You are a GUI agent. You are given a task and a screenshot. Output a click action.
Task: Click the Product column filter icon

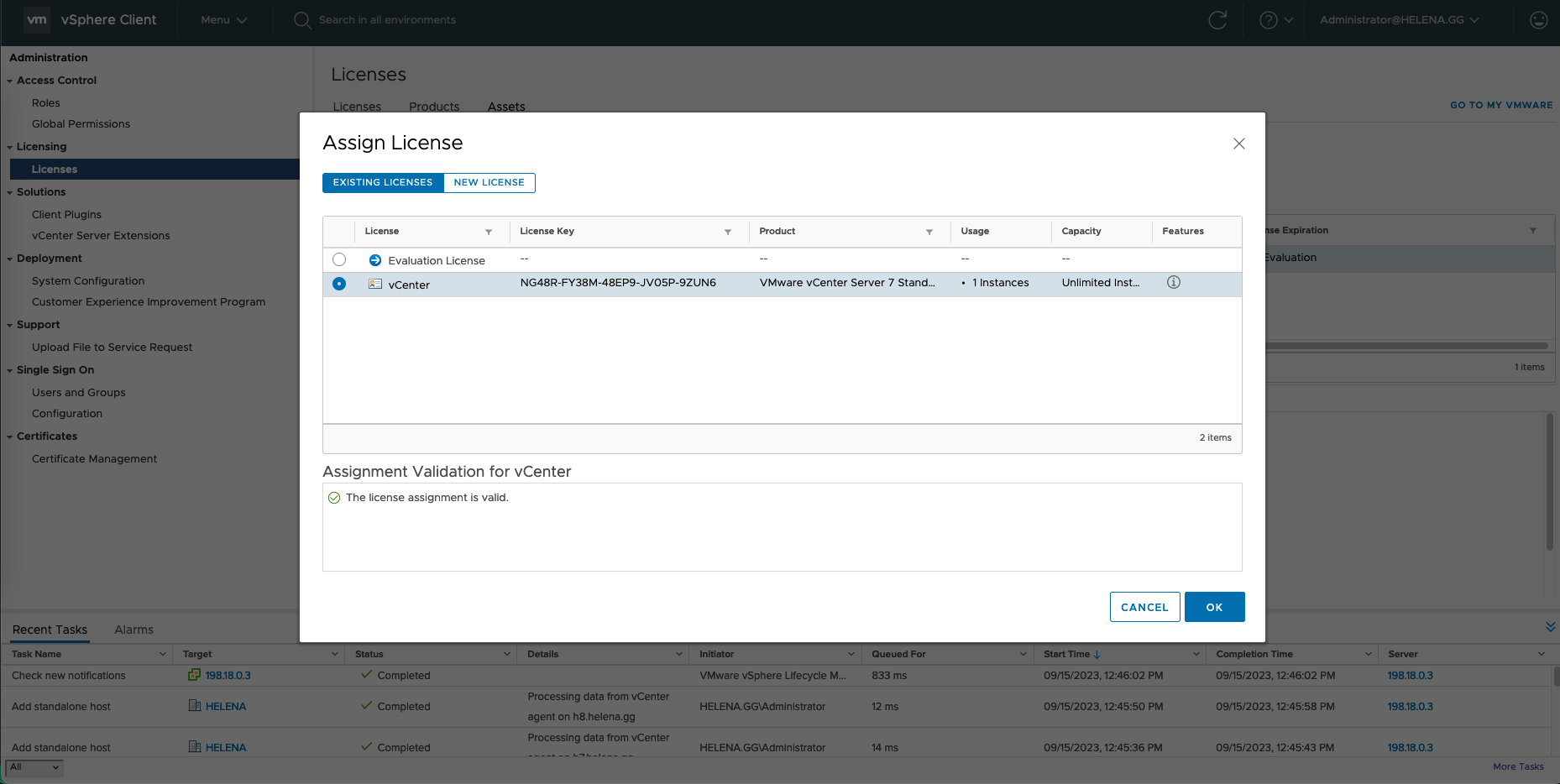coord(929,233)
